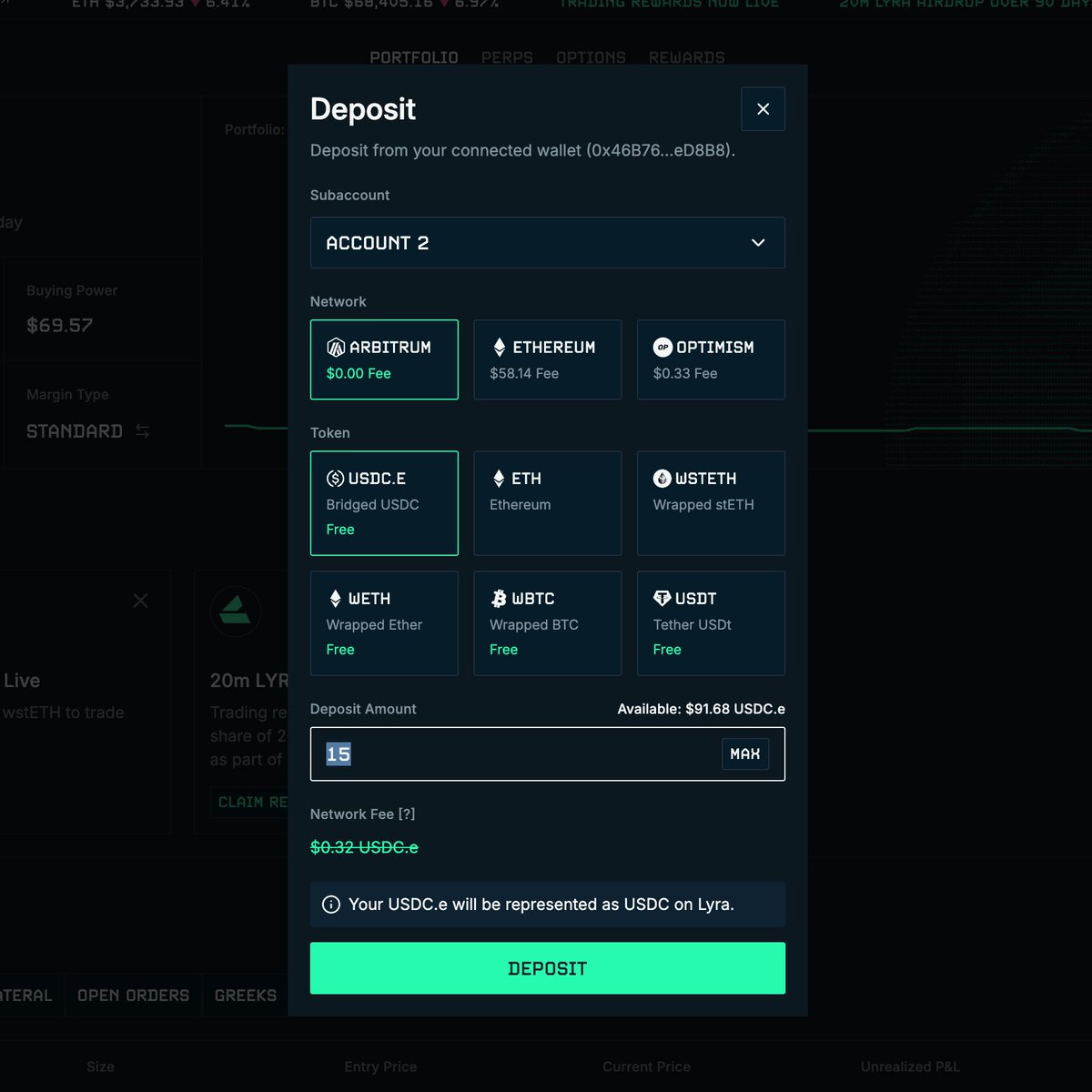Open the PERPS tab in background page
1092x1092 pixels.
point(507,57)
